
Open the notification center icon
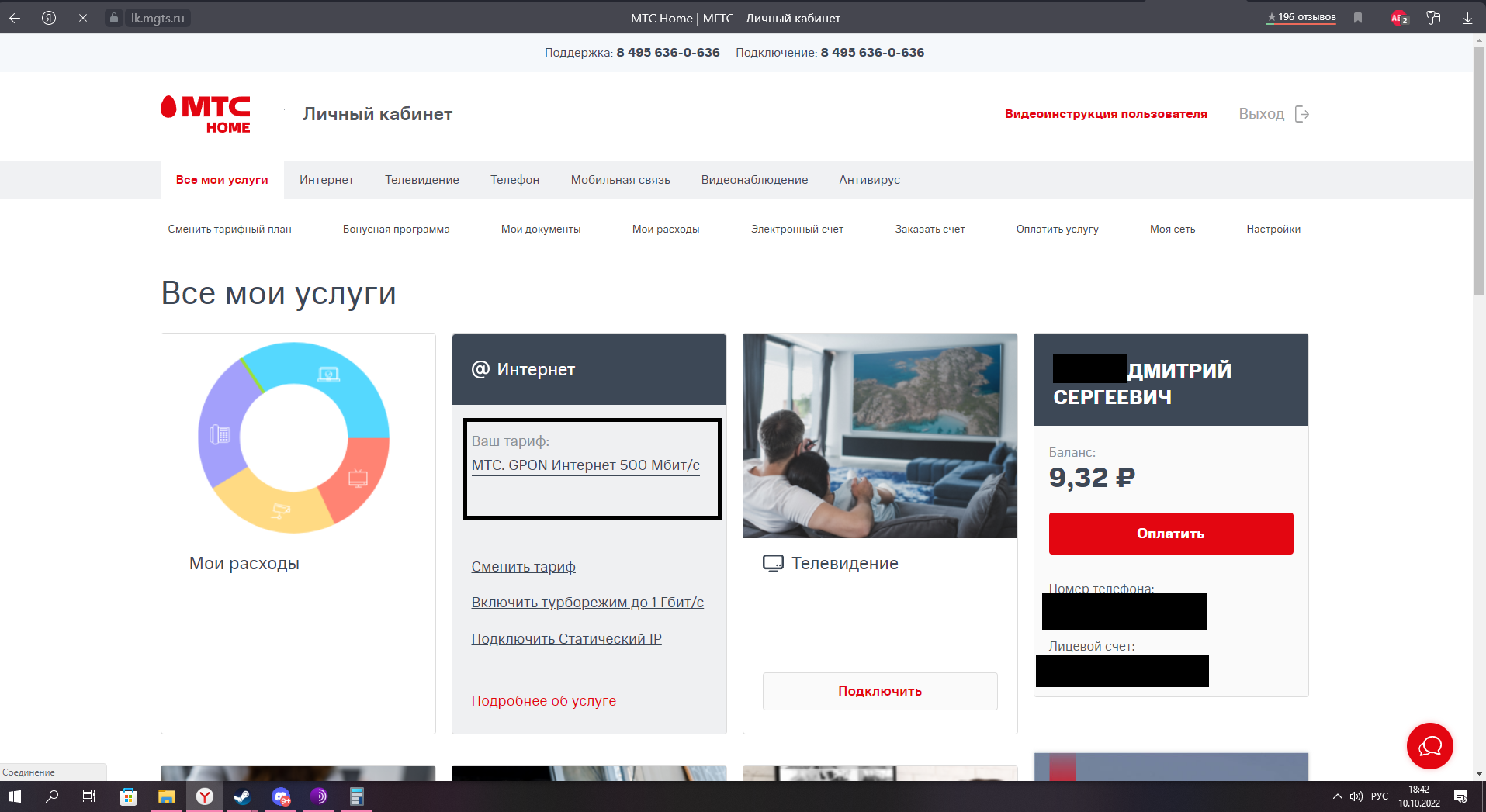[1460, 796]
